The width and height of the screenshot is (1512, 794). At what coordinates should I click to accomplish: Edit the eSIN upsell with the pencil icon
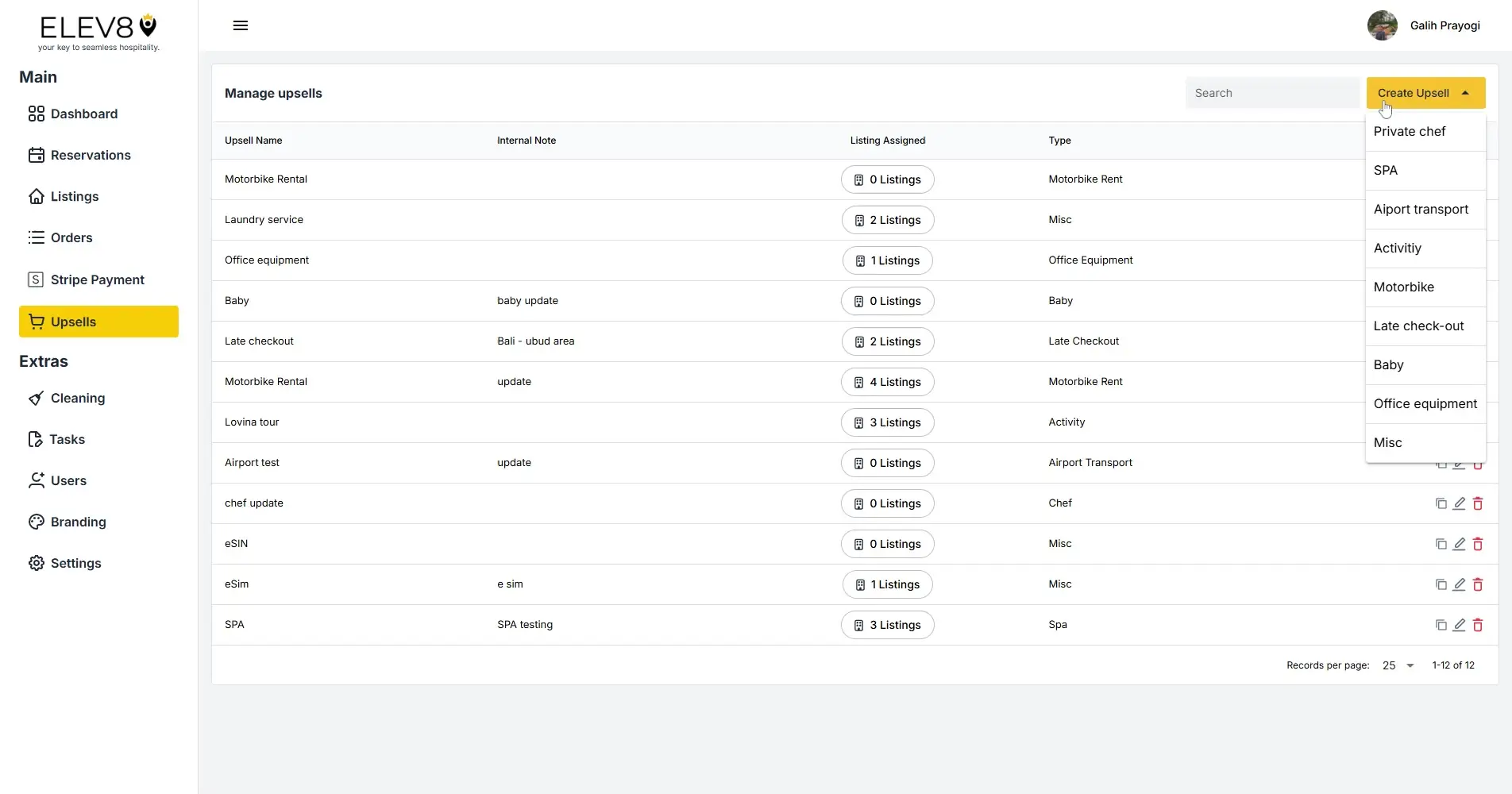point(1460,544)
